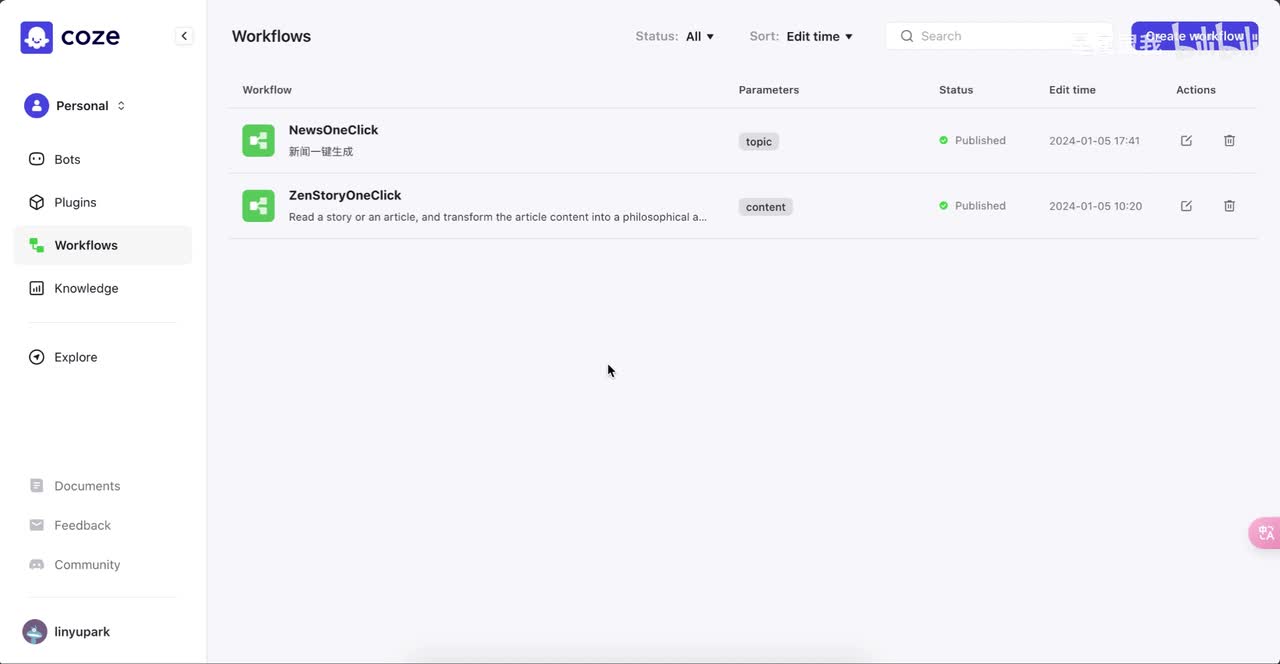
Task: Delete the ZenStoryOneClick workflow
Action: point(1229,206)
